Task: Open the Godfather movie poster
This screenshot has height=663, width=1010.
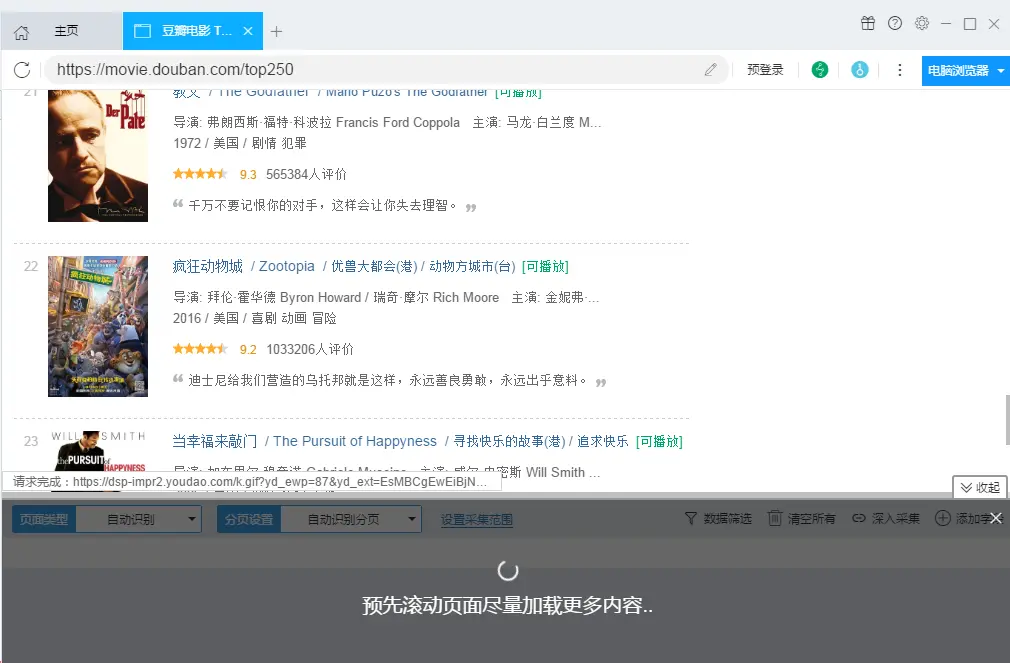Action: 98,156
